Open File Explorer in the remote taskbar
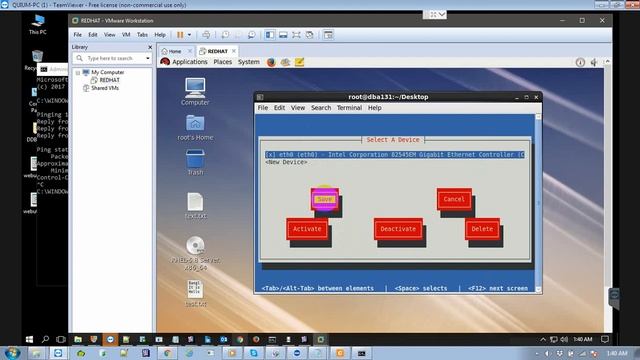The height and width of the screenshot is (360, 640). click(x=78, y=339)
